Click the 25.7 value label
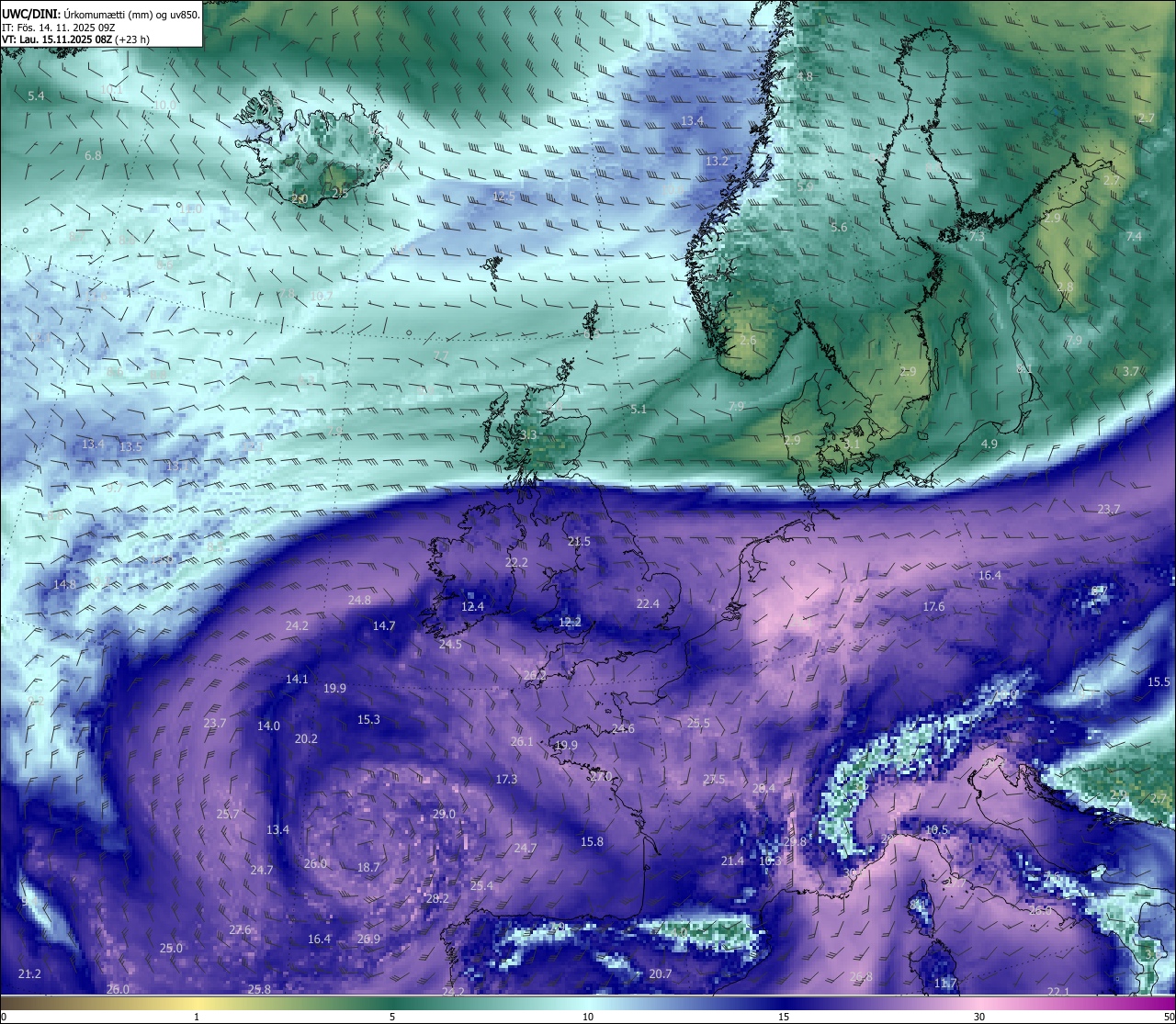The height and width of the screenshot is (1024, 1176). point(228,815)
